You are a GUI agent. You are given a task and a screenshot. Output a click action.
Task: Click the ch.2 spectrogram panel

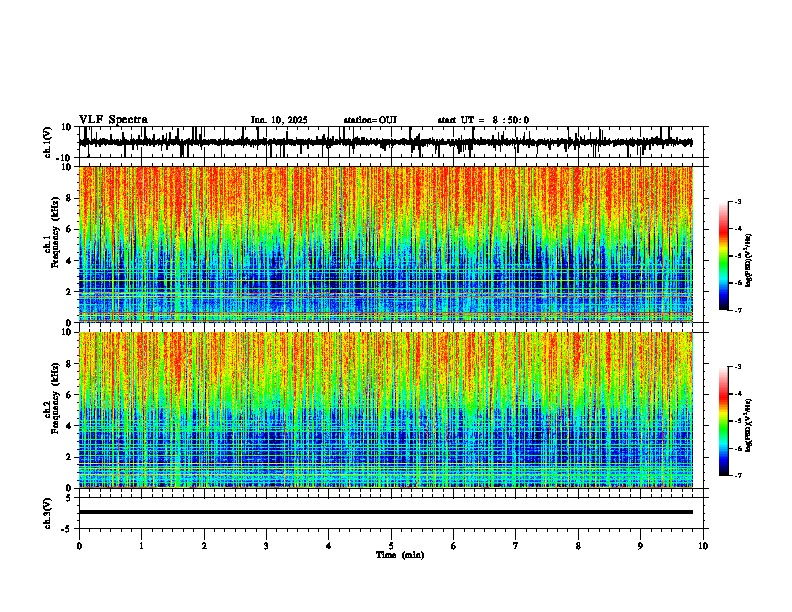click(x=385, y=410)
